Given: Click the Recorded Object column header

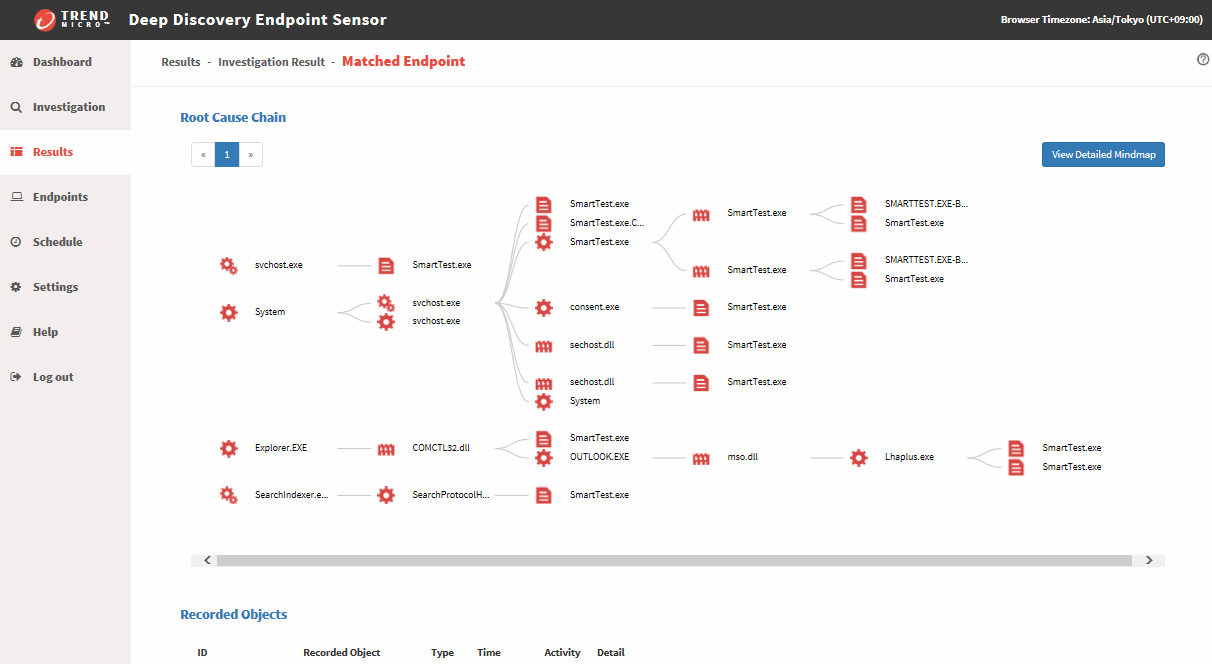Looking at the screenshot, I should (x=341, y=652).
